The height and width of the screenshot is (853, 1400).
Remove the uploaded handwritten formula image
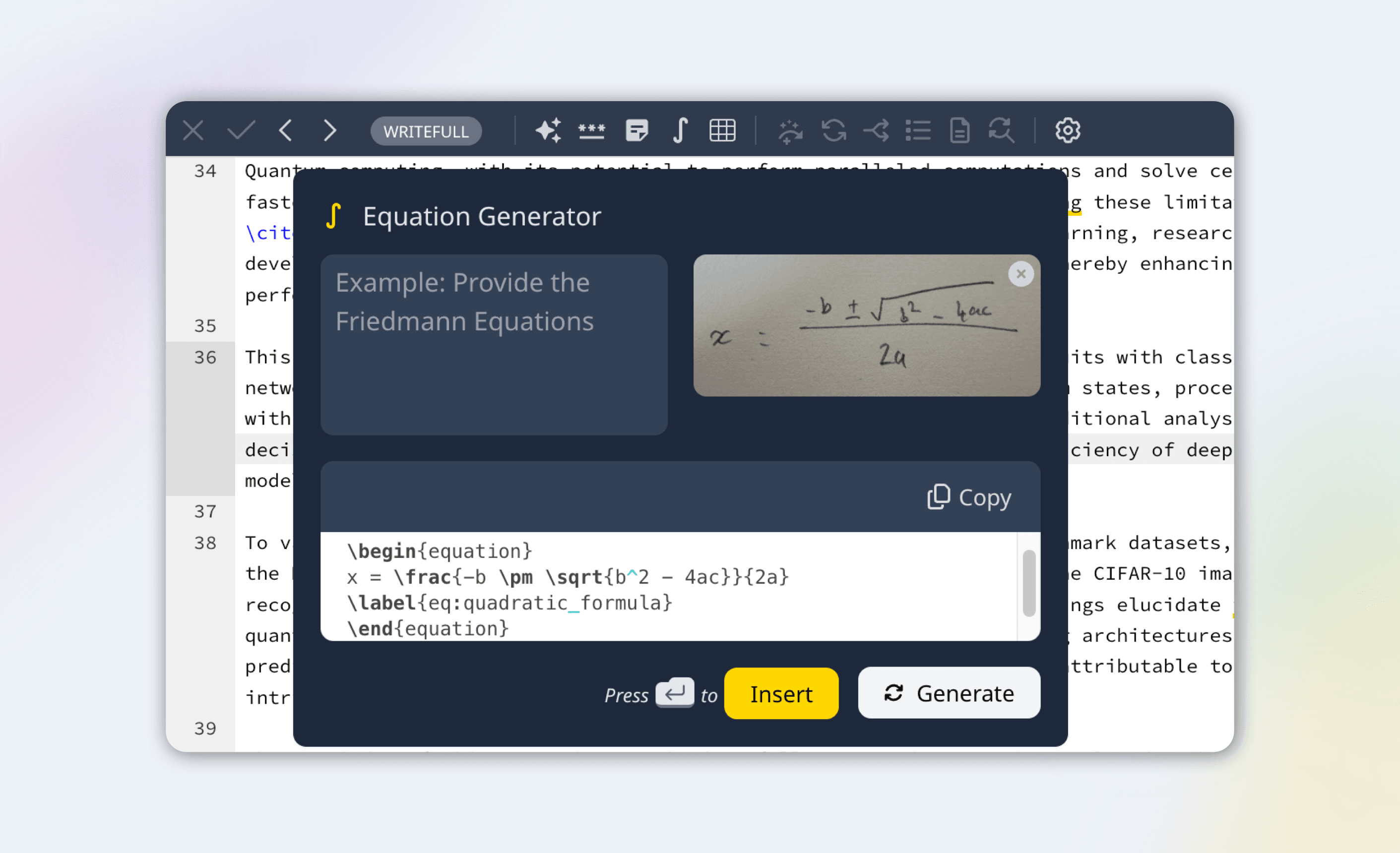click(1020, 274)
